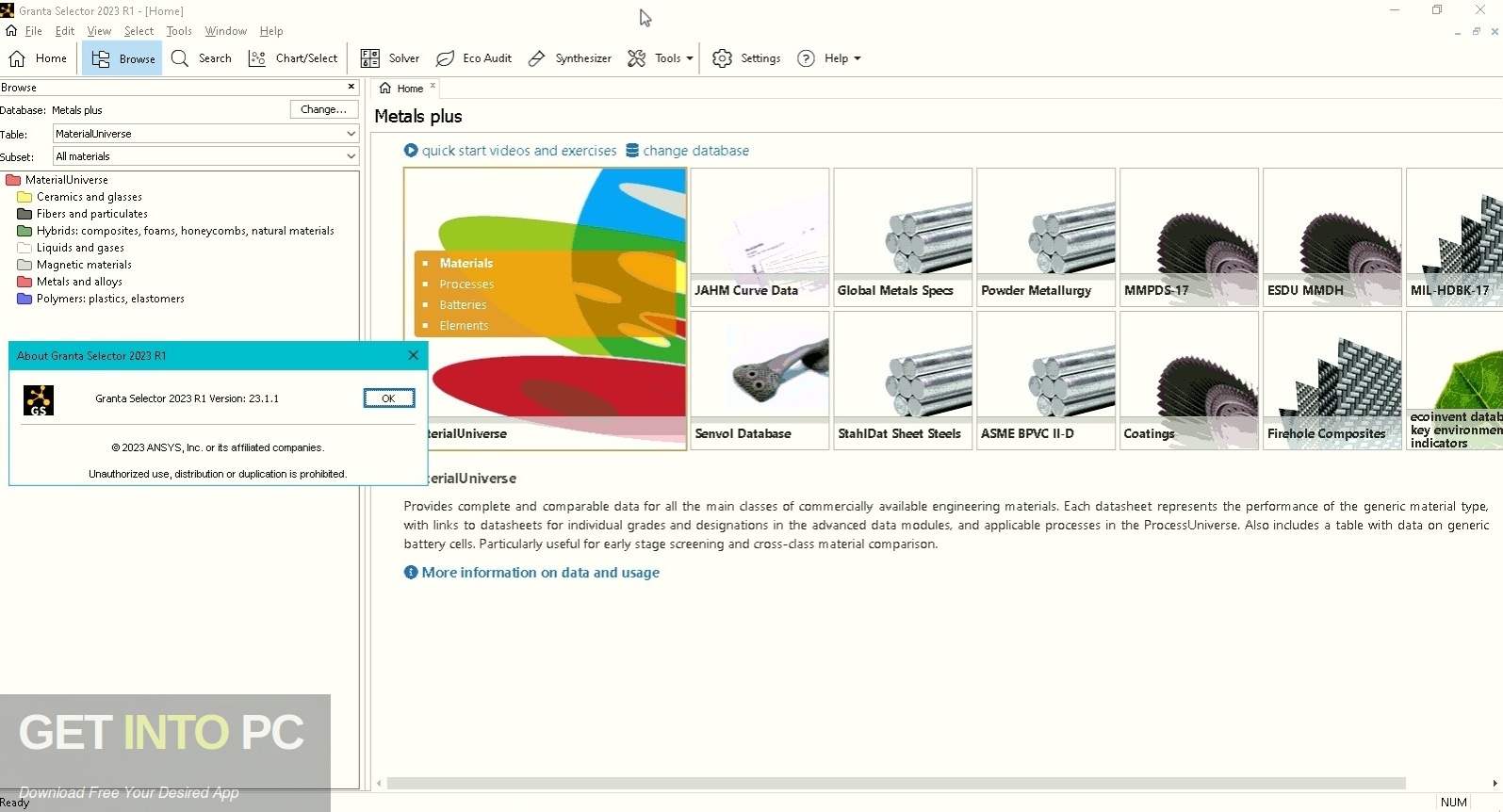Image resolution: width=1503 pixels, height=812 pixels.
Task: Open the Tools menu in the menu bar
Action: [x=179, y=31]
